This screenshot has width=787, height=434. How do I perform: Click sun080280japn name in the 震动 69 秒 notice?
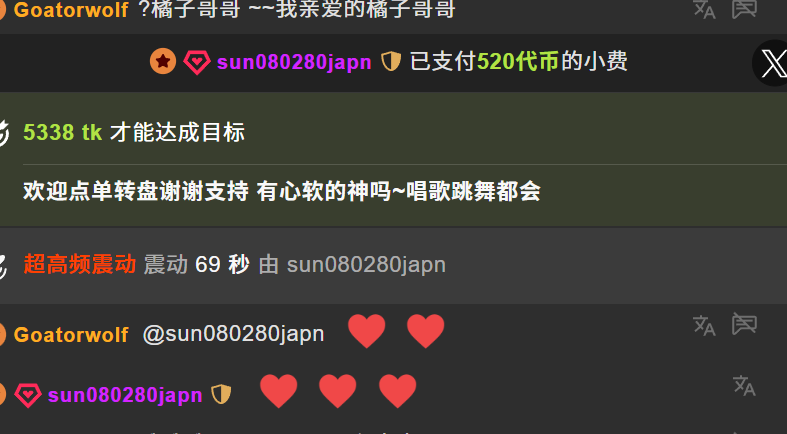[366, 265]
